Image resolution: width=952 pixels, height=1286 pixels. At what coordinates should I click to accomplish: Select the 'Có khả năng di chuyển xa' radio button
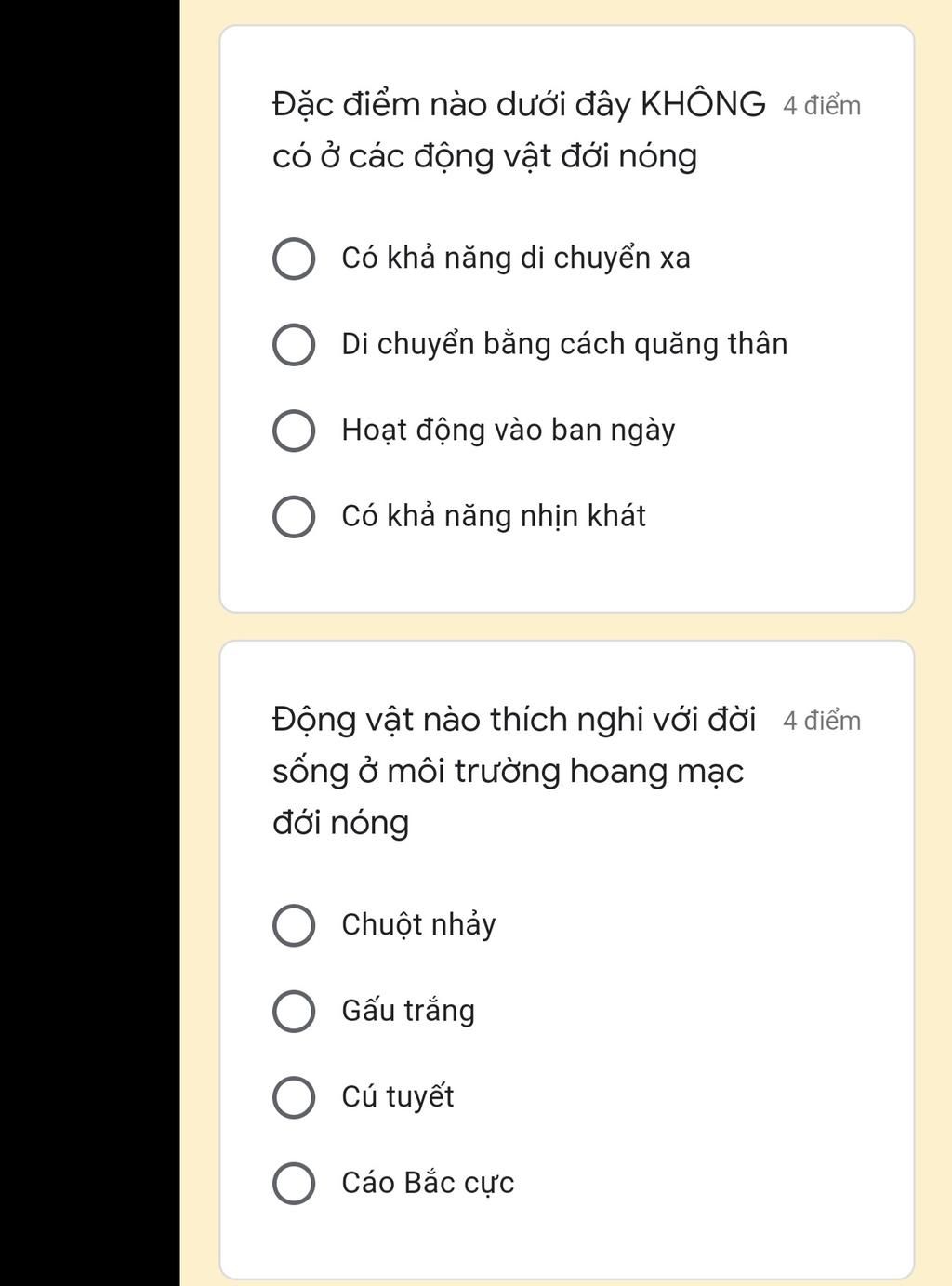294,259
